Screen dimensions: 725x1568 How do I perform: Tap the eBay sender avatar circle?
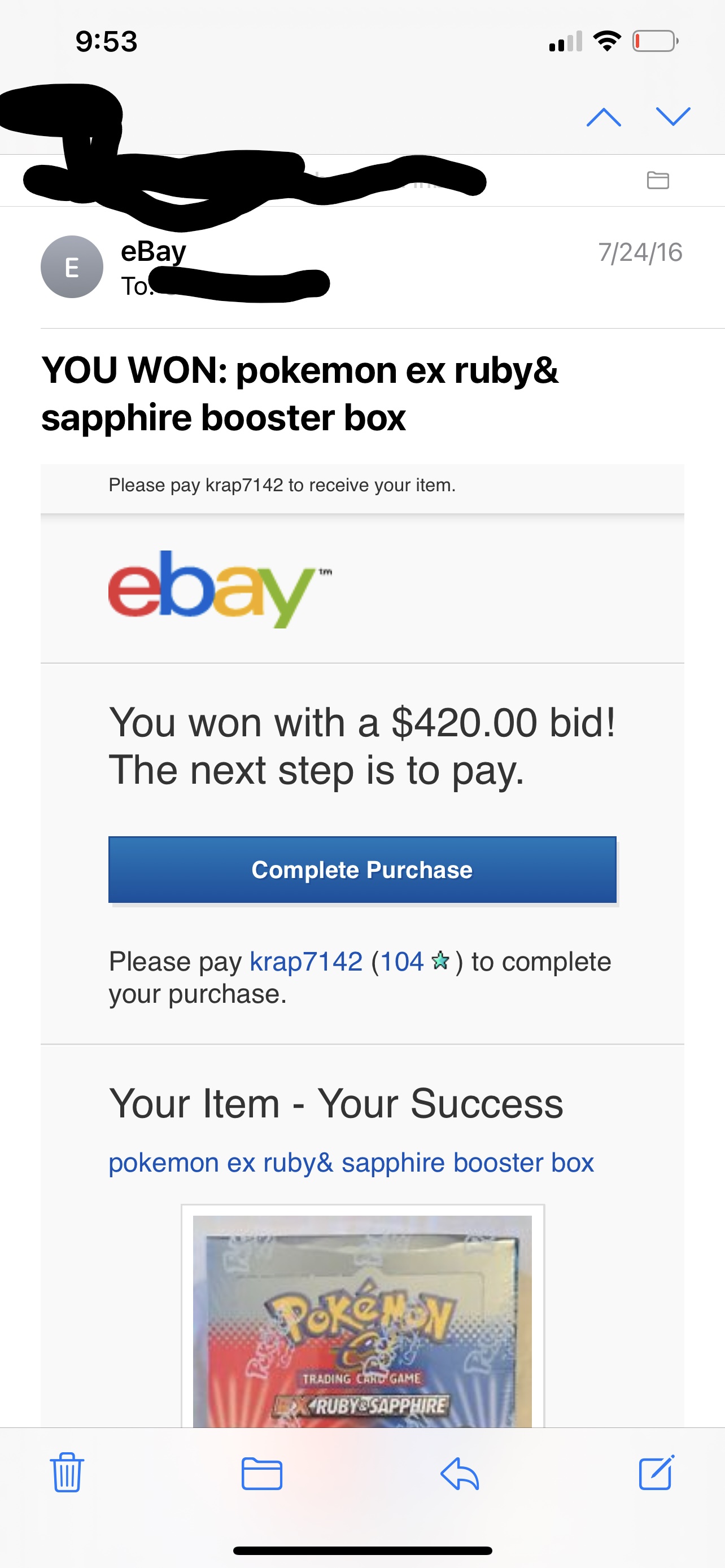(72, 267)
